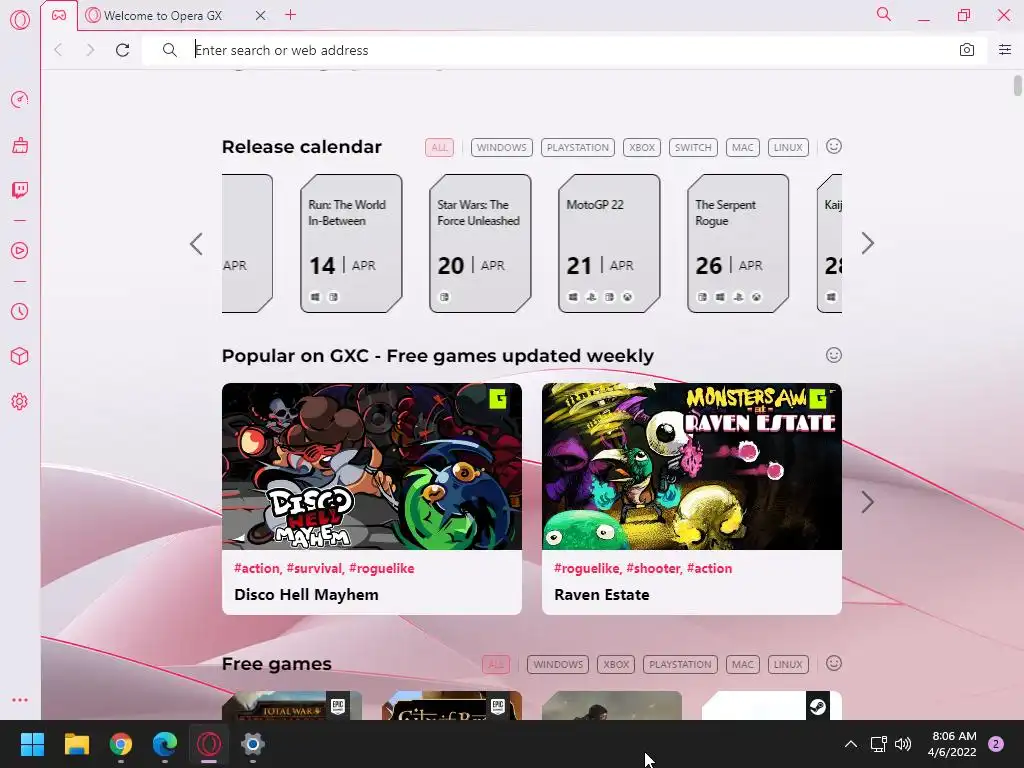Click the #shooter tag under Raven Estate

click(653, 568)
